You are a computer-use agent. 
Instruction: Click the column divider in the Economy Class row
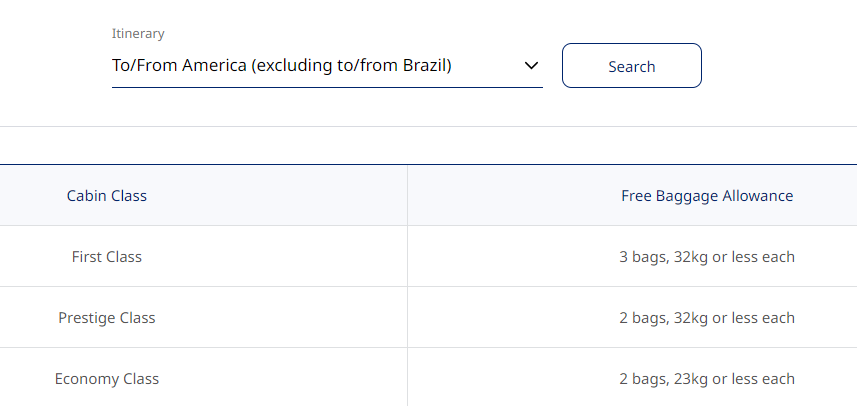(407, 379)
